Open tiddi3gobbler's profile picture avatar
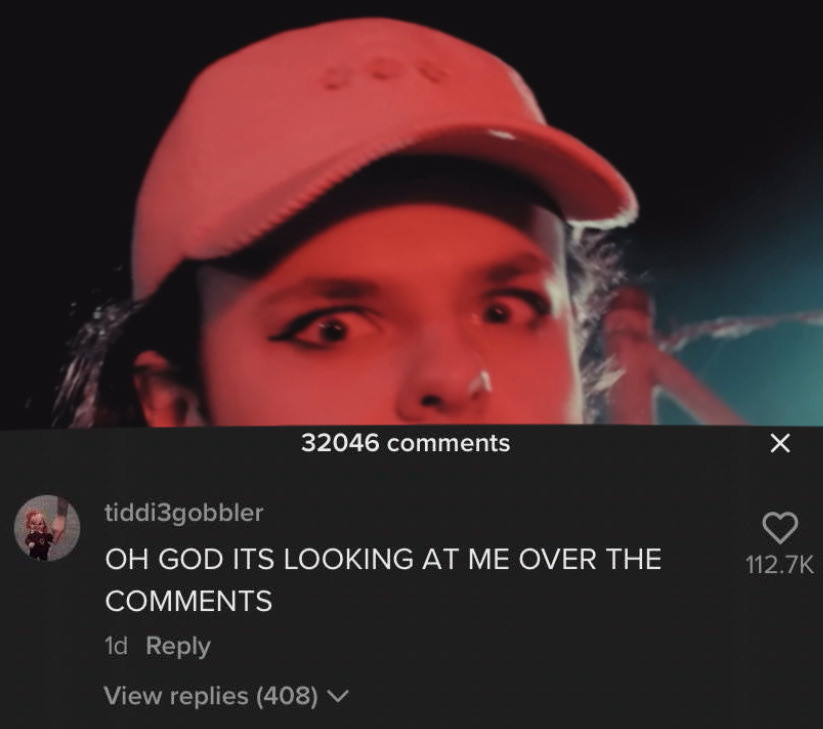This screenshot has width=823, height=729. (47, 528)
